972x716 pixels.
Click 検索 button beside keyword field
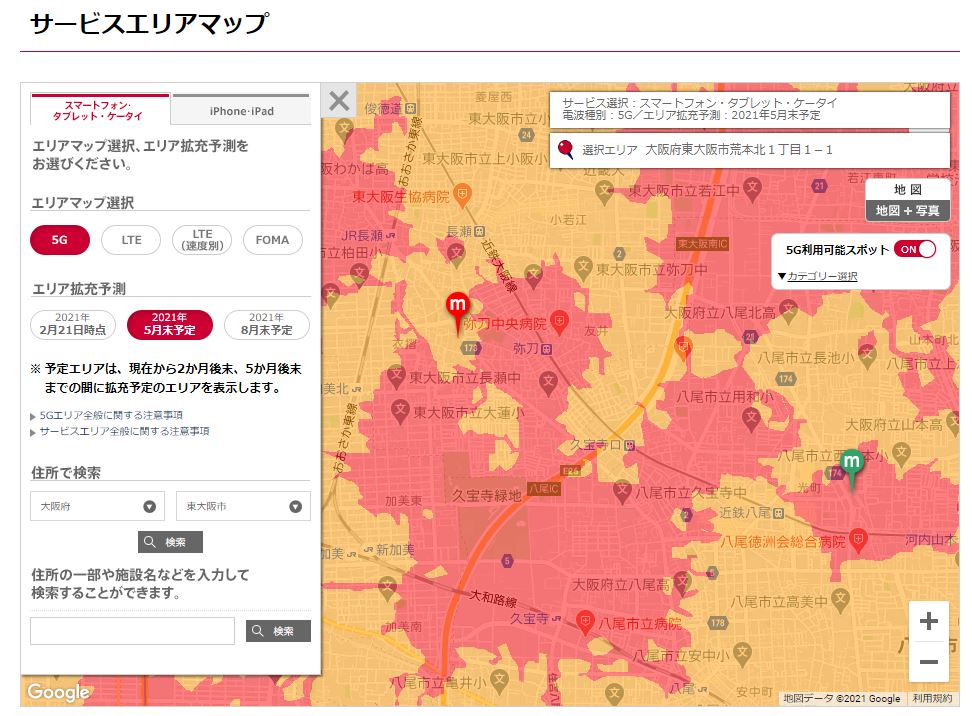point(278,631)
